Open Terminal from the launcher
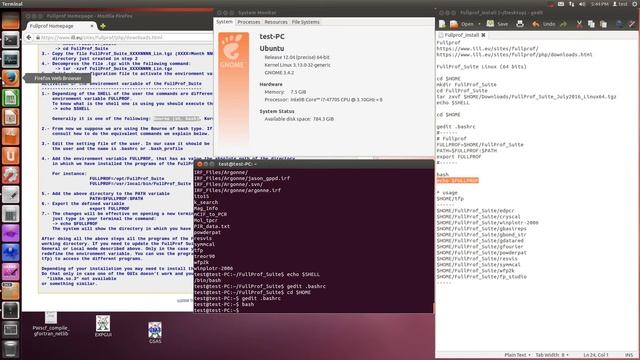 (11, 40)
